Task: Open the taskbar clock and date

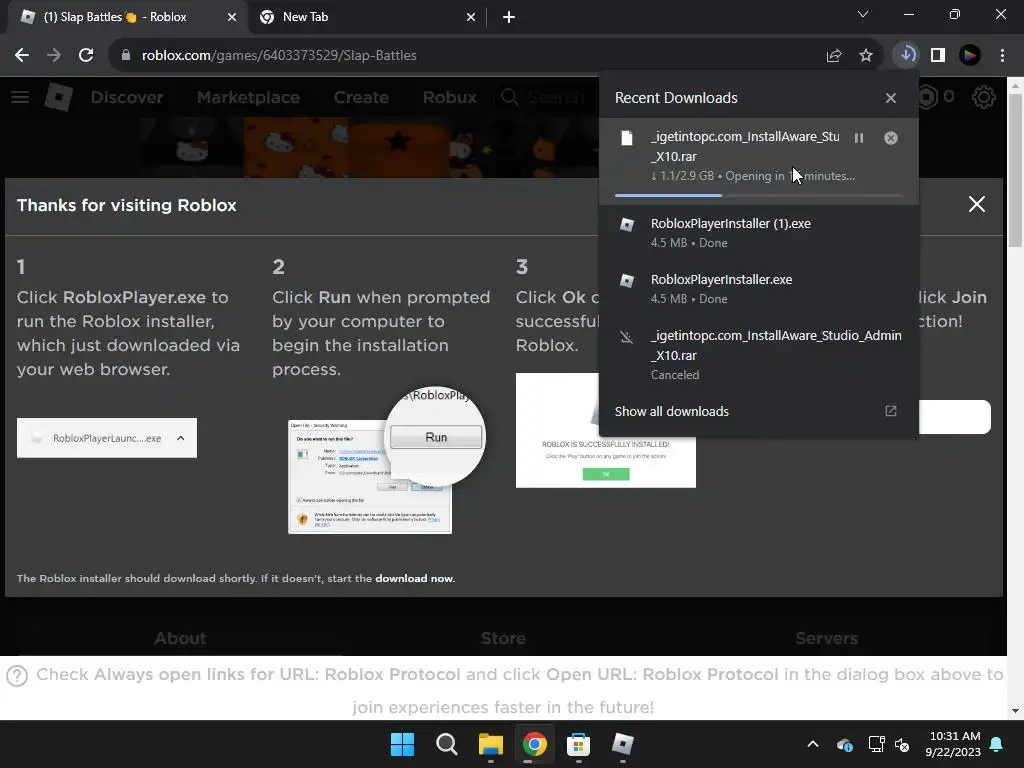Action: pos(953,744)
